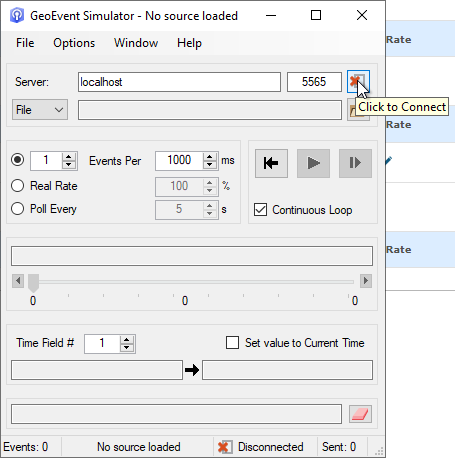Image resolution: width=455 pixels, height=461 pixels.
Task: Click the bottom message text field
Action: pos(176,414)
